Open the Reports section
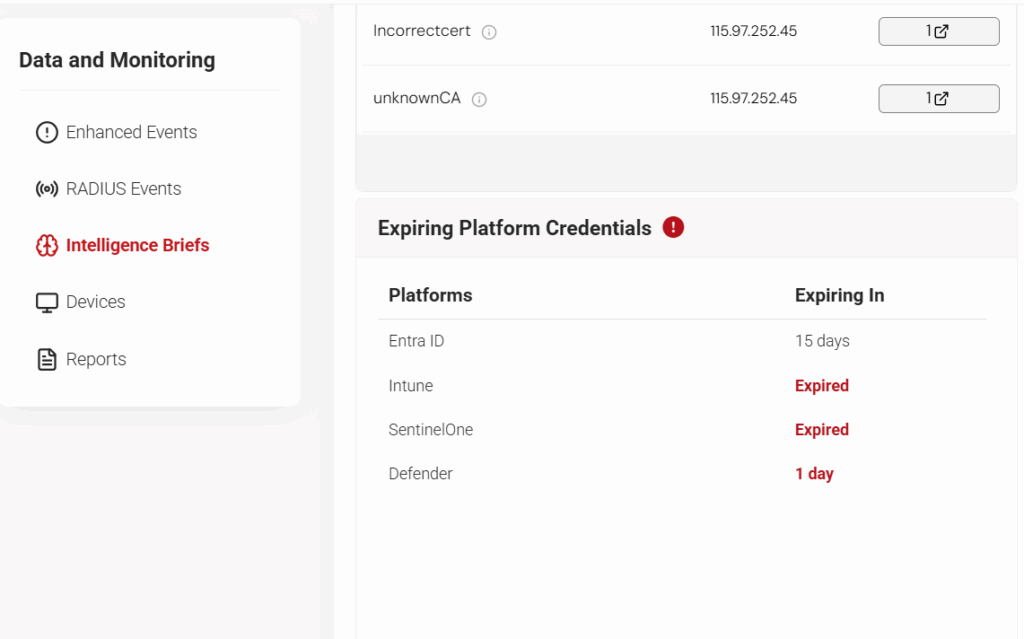1024x639 pixels. [96, 360]
